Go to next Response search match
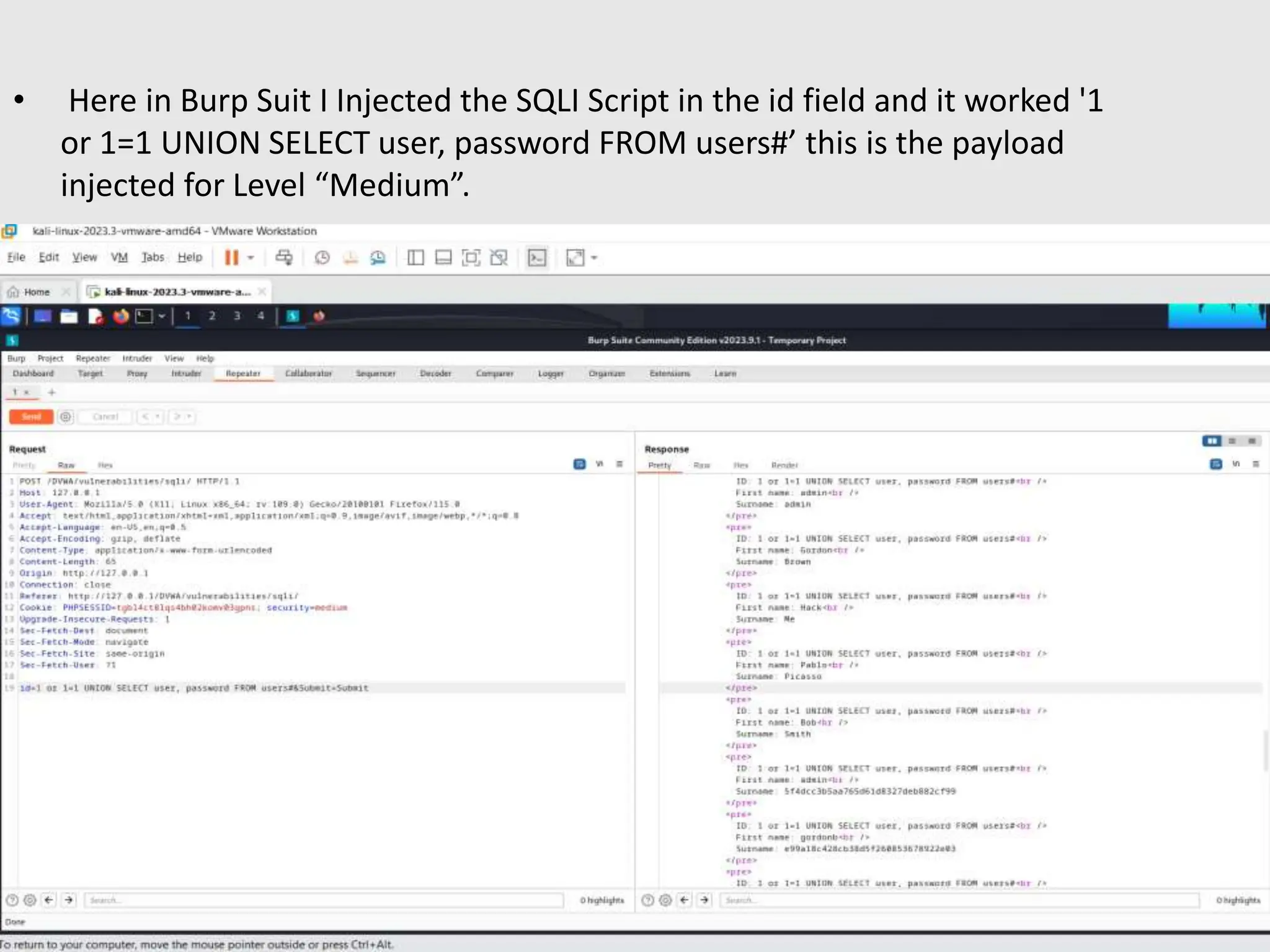Screen dimensions: 1270x952 [x=704, y=900]
